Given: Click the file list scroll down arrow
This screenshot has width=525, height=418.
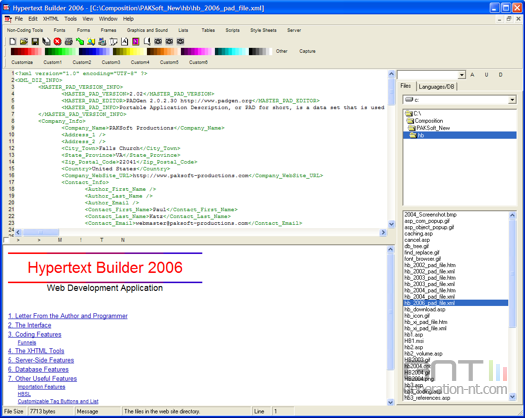Looking at the screenshot, I should click(512, 397).
